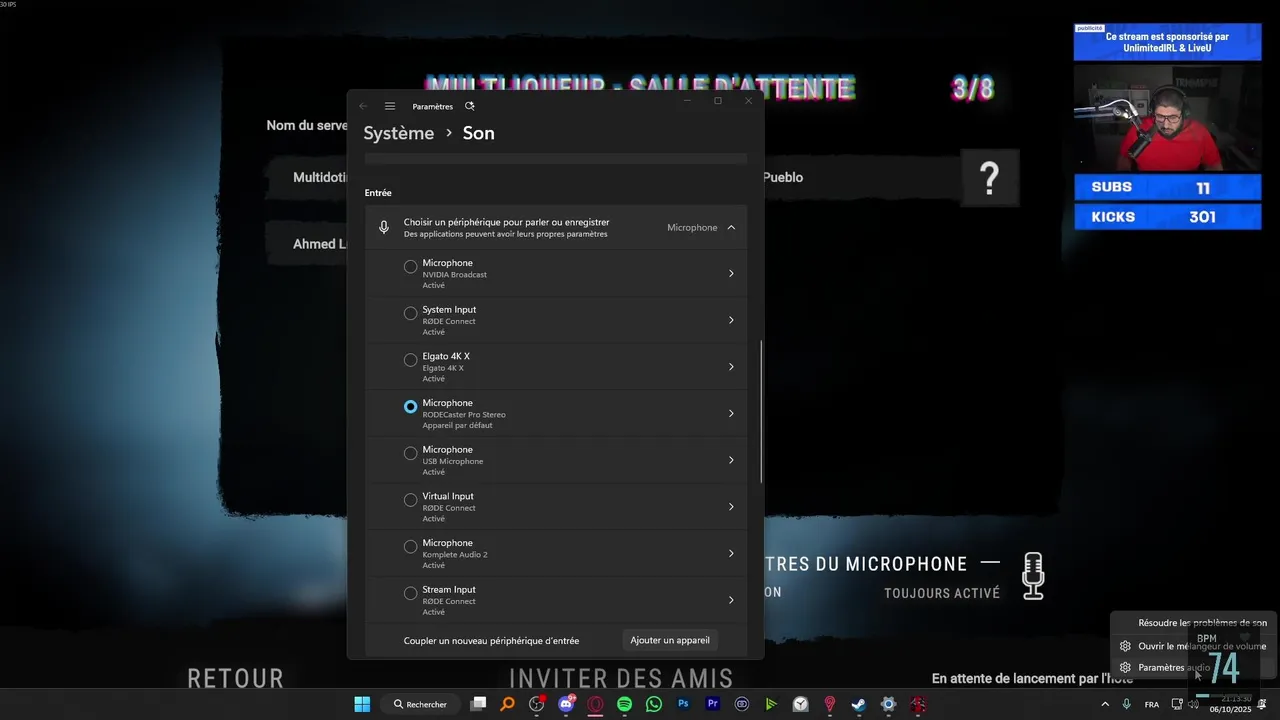Open Discord from the taskbar
Image resolution: width=1280 pixels, height=720 pixels.
click(567, 704)
